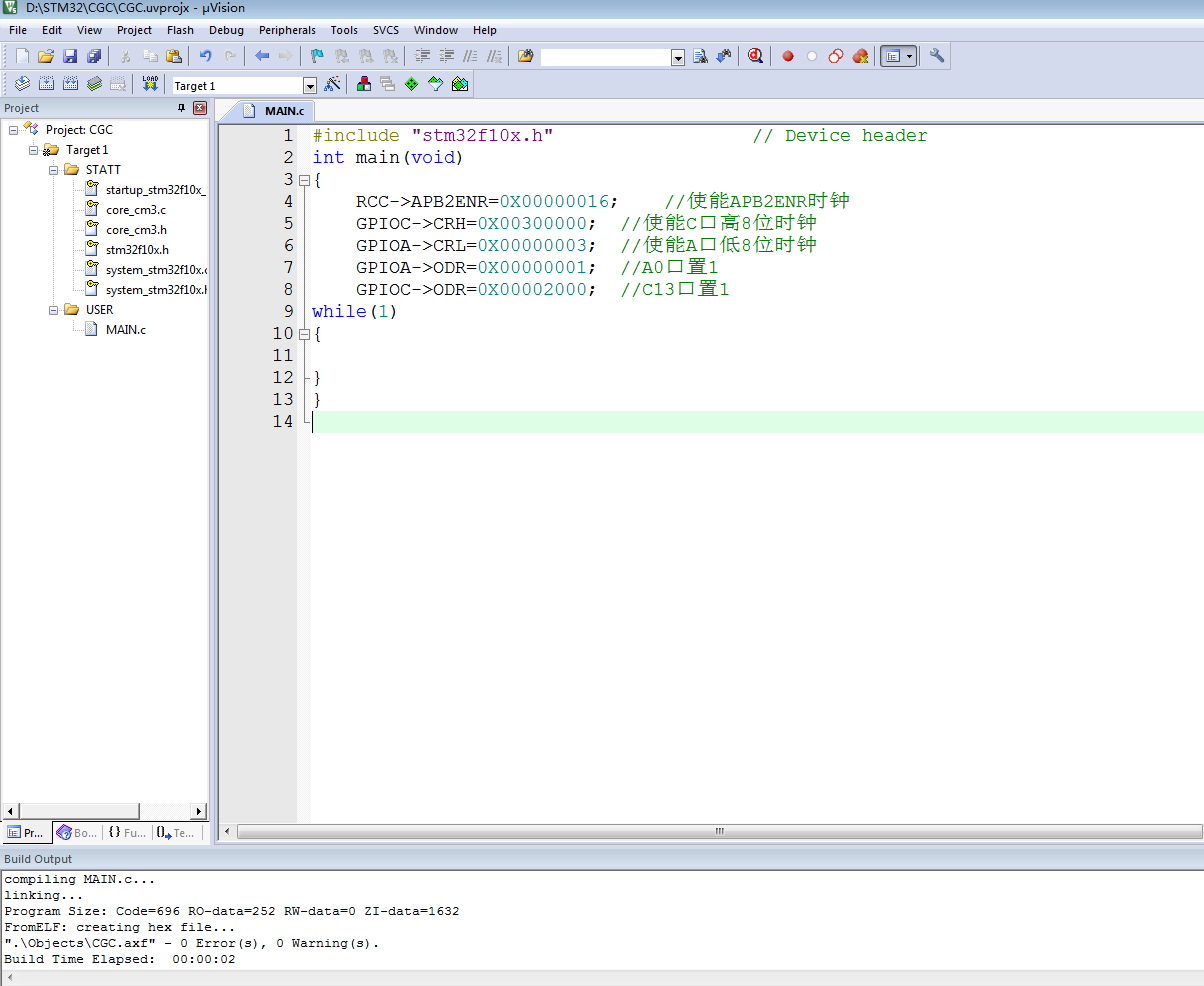
Task: Collapse the STATT group folder
Action: point(54,169)
